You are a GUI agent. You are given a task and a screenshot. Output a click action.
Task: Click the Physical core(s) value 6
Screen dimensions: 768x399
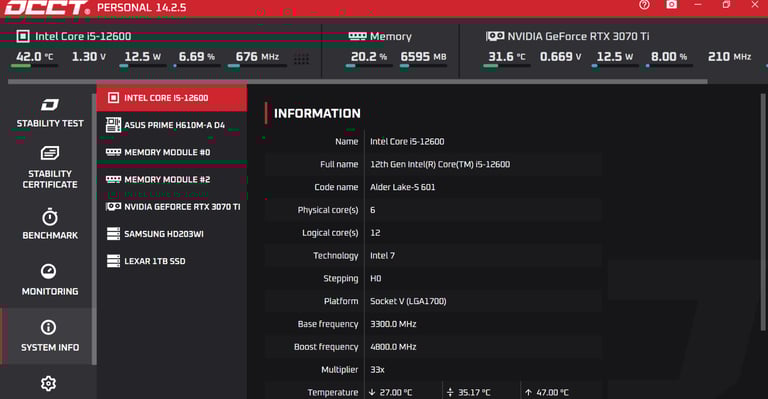click(373, 210)
